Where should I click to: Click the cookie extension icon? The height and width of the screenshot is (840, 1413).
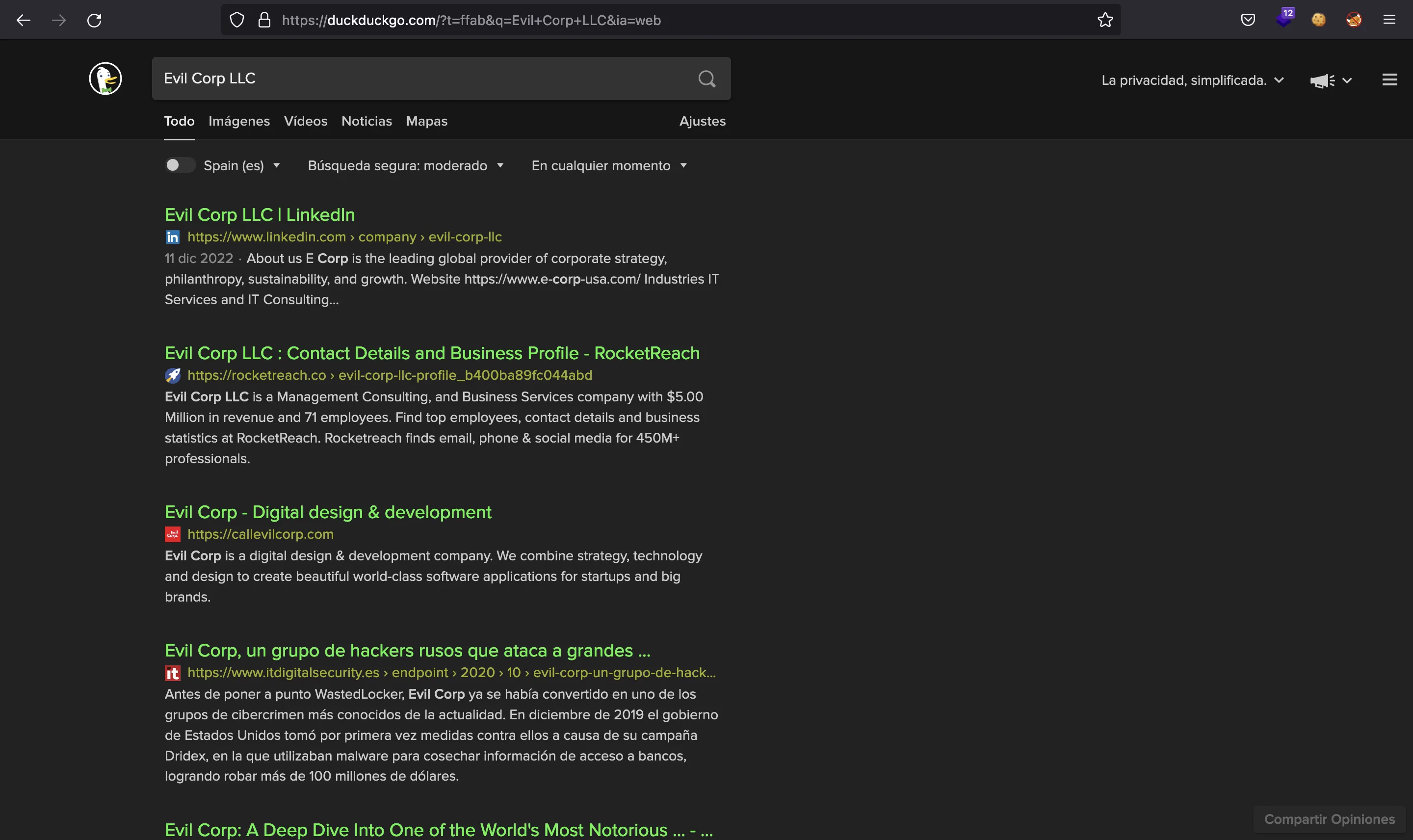point(1318,21)
